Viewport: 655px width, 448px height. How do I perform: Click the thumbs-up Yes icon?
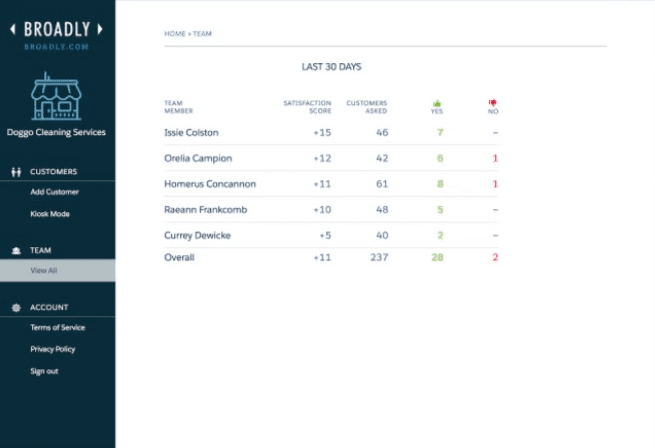[x=437, y=103]
